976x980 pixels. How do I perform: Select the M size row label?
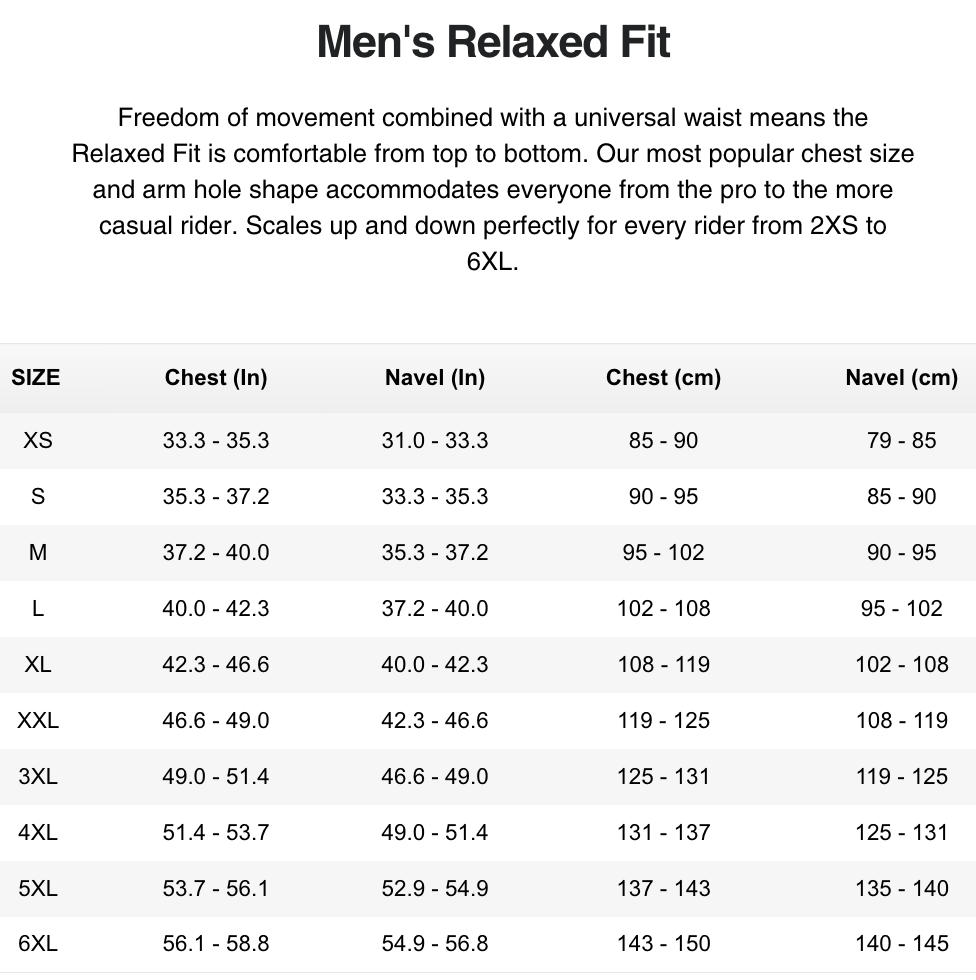pos(37,552)
